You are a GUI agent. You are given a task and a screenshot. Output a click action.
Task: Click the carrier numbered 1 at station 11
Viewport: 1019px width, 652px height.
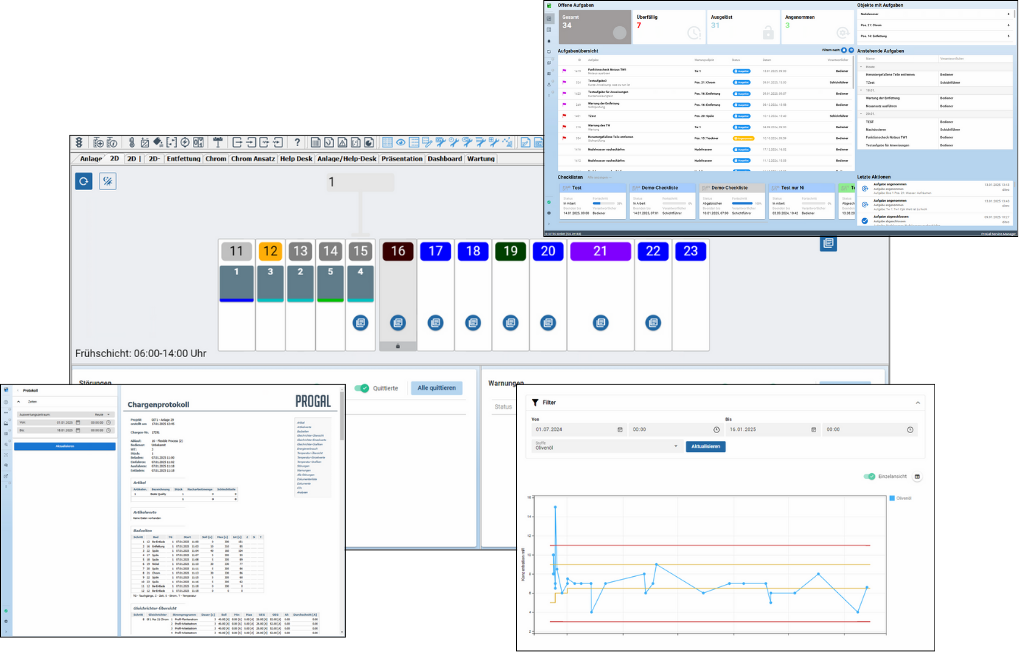coord(237,283)
